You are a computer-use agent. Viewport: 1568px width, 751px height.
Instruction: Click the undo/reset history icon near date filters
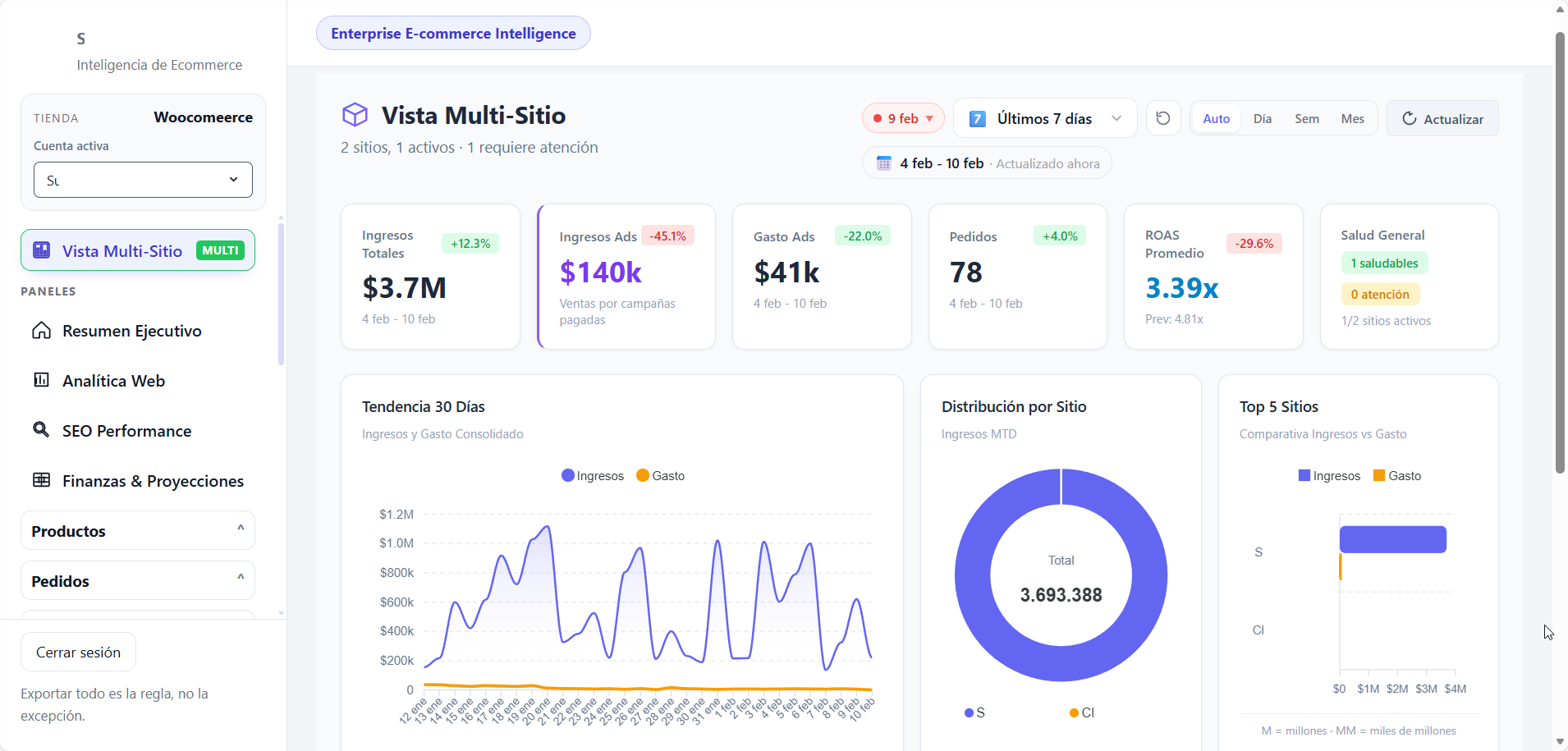click(1163, 118)
